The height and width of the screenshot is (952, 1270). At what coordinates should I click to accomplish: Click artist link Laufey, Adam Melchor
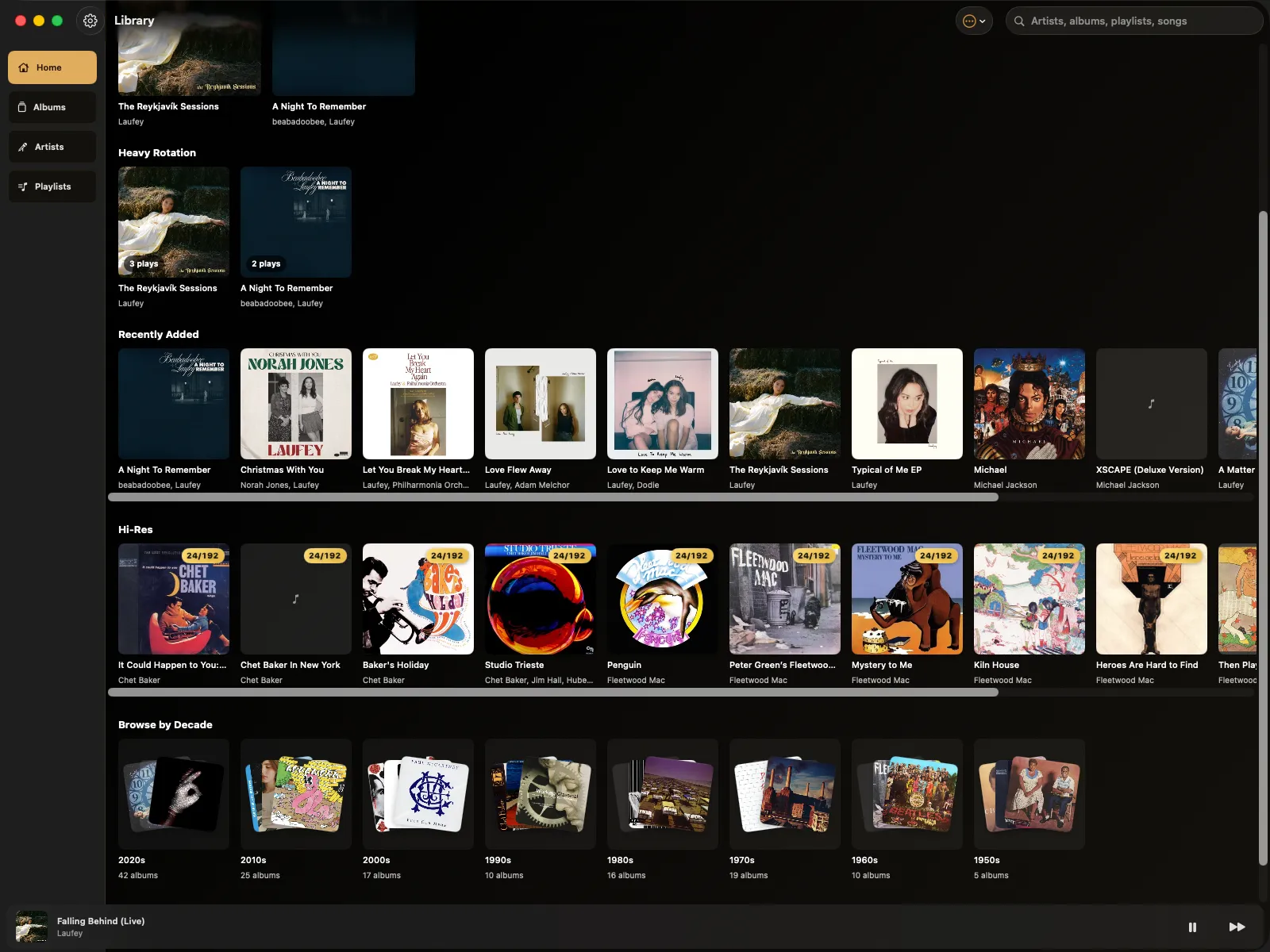click(x=527, y=486)
